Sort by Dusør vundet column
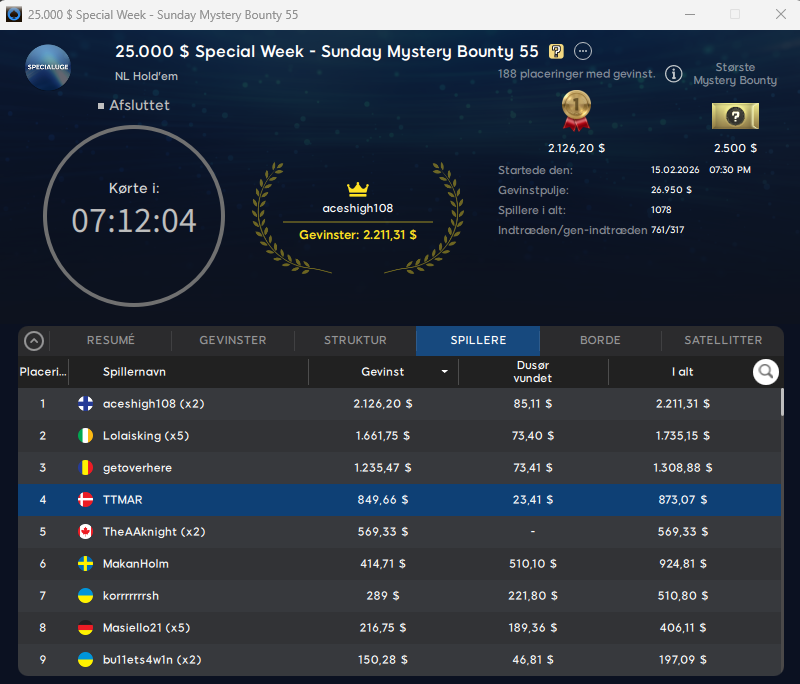 click(532, 372)
